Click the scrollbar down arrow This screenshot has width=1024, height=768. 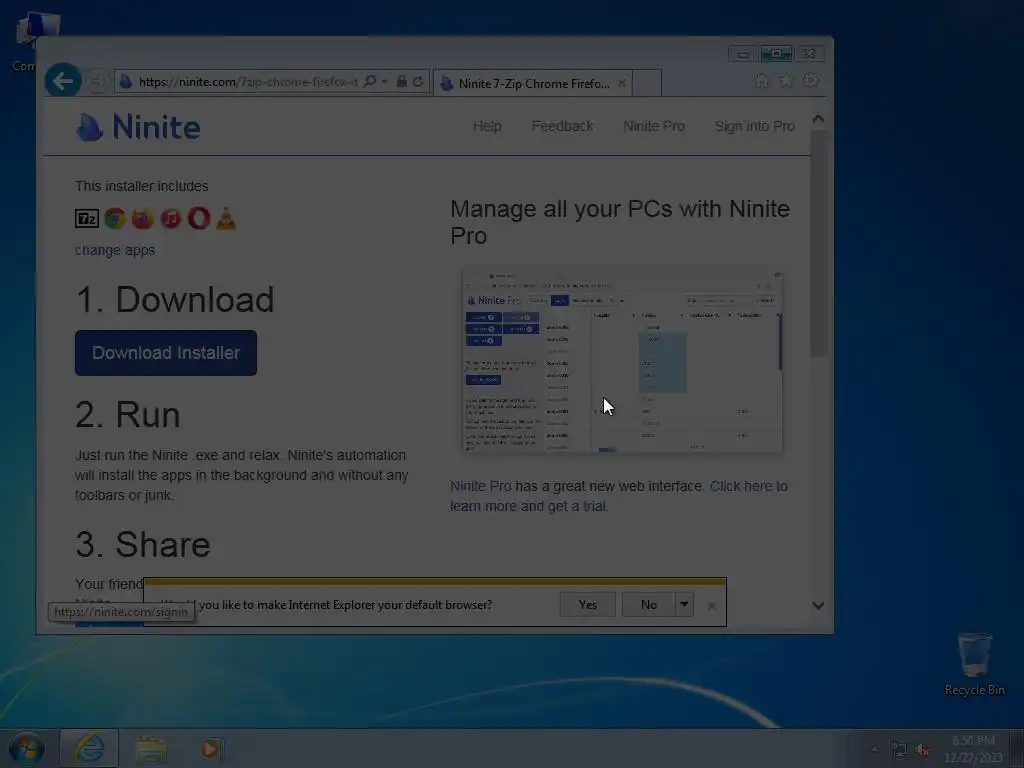point(818,605)
